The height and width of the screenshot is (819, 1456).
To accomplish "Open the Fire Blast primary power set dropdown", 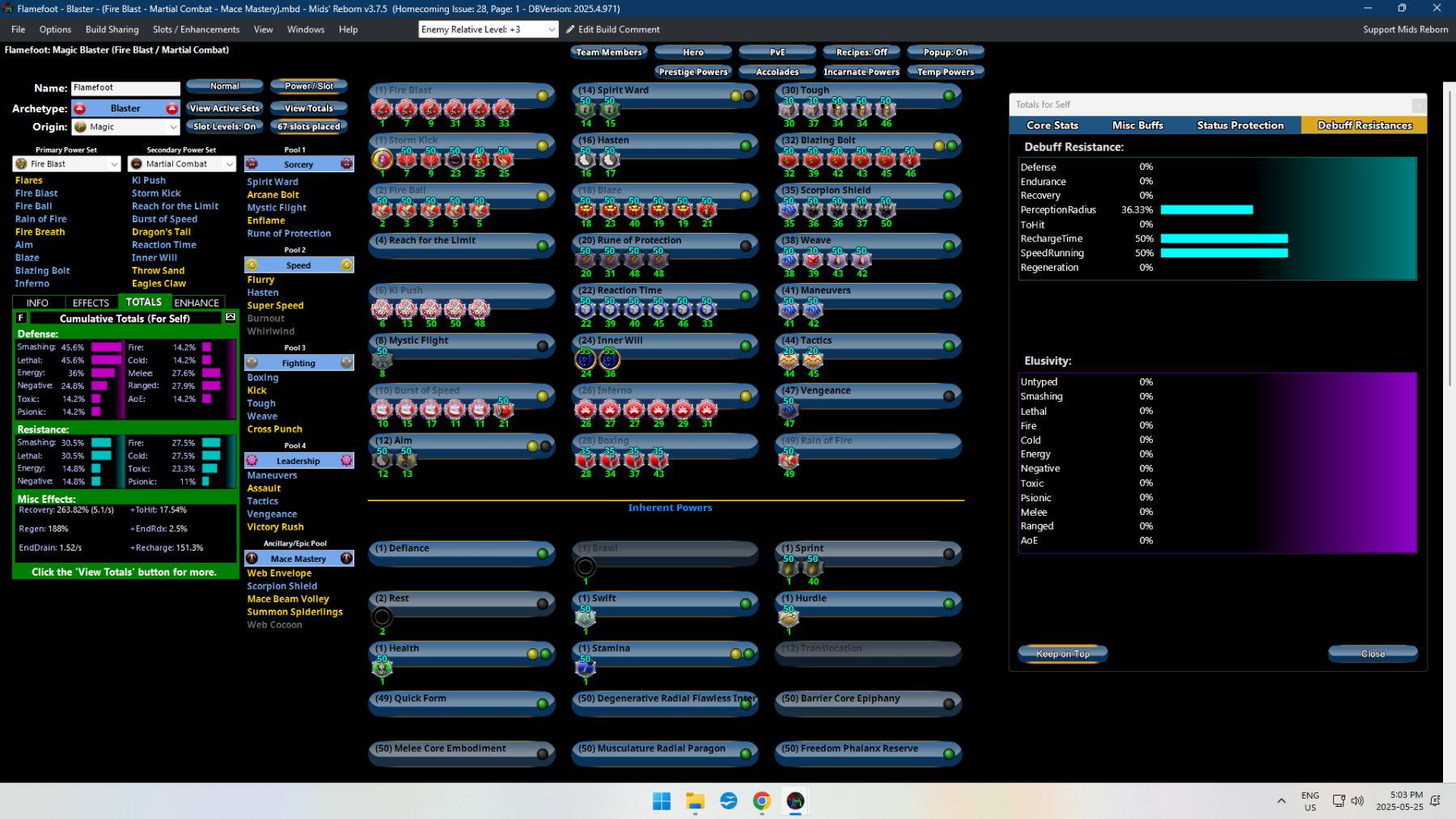I will point(66,164).
